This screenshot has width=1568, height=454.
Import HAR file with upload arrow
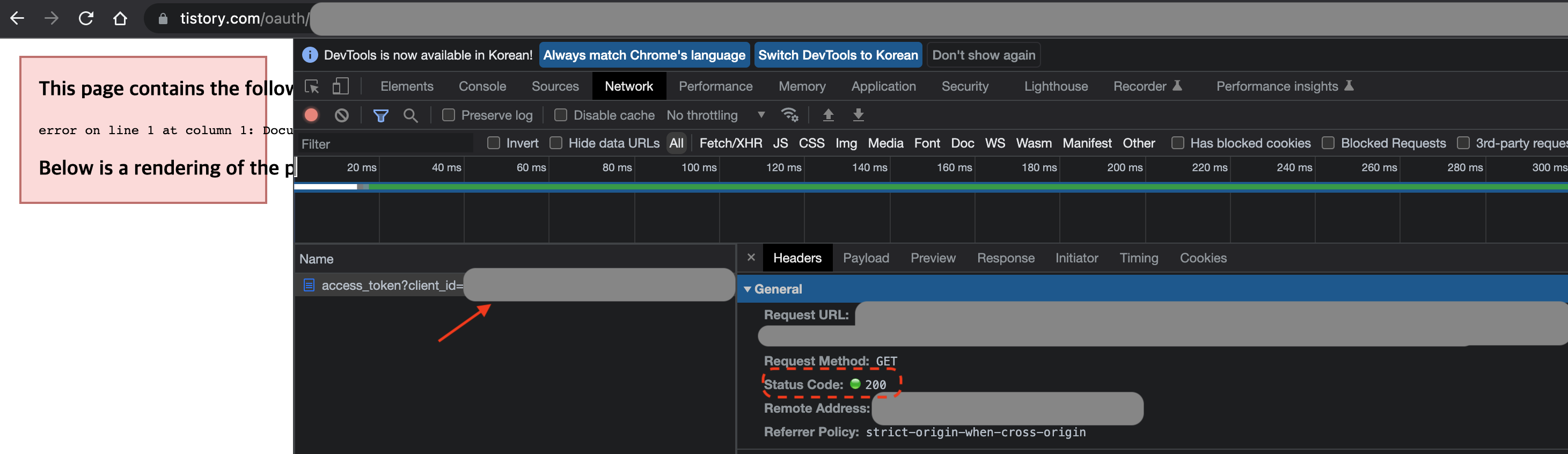coord(828,114)
